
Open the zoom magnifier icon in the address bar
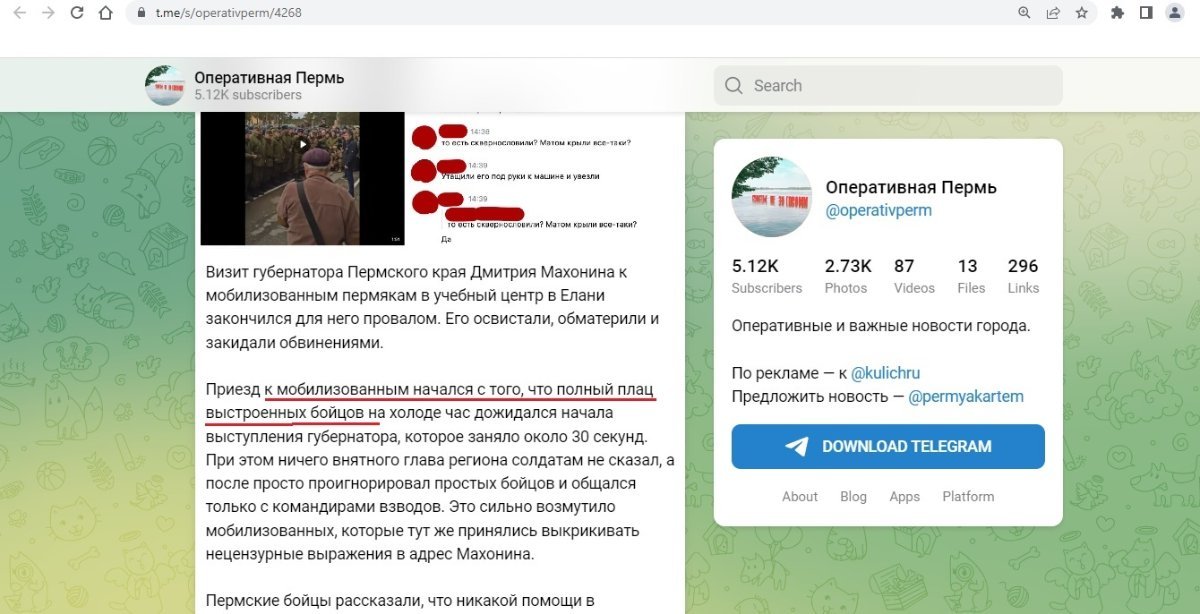[x=1024, y=13]
